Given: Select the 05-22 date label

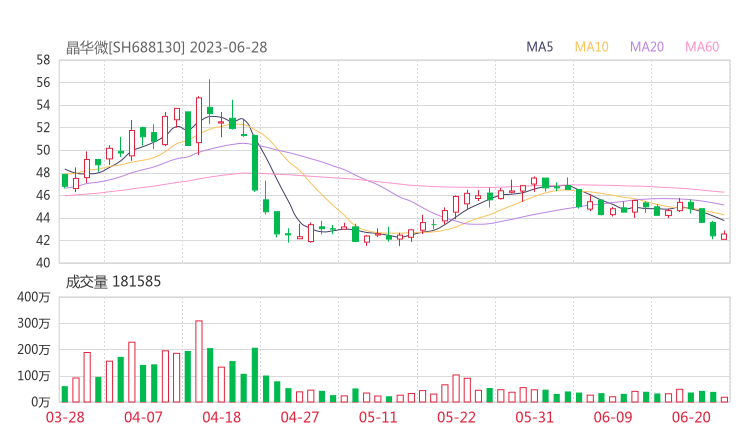Looking at the screenshot, I should [x=456, y=417].
